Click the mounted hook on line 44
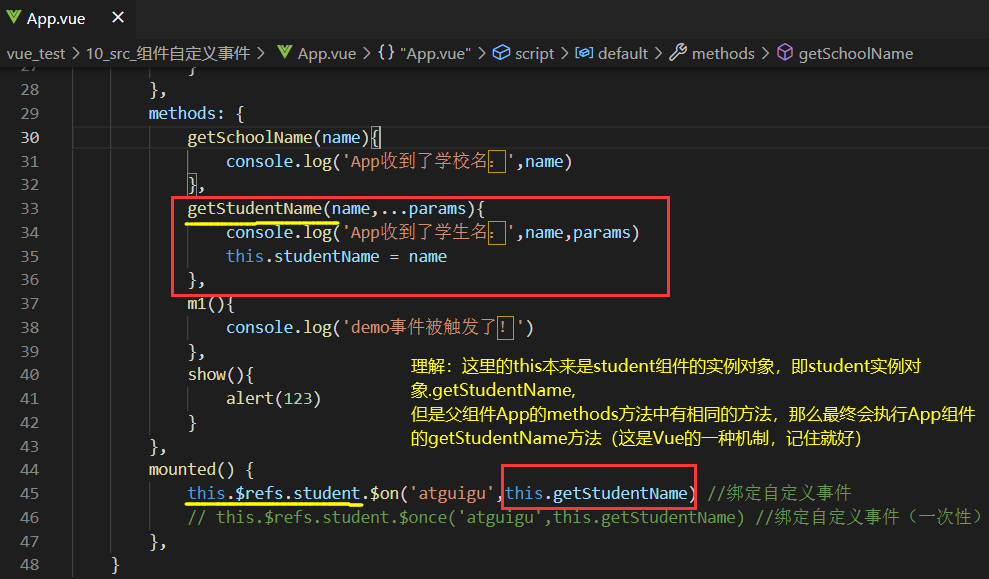This screenshot has height=579, width=989. (x=182, y=470)
